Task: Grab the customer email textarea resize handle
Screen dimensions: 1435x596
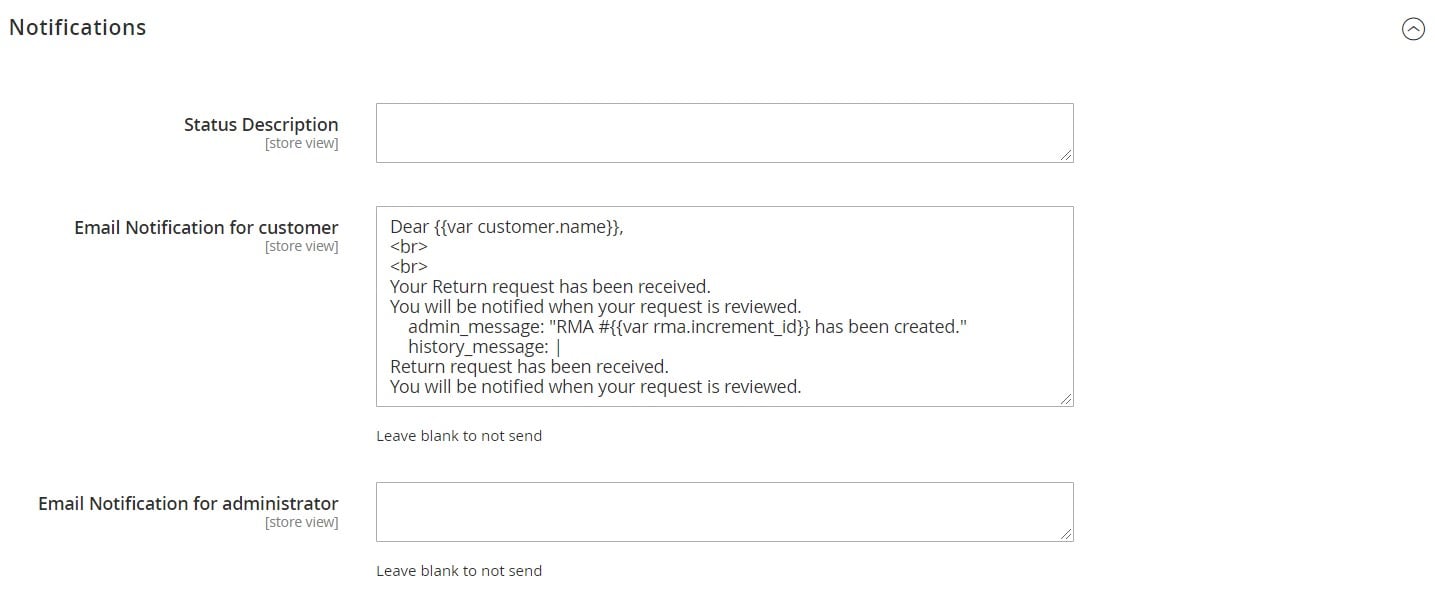Action: [x=1066, y=399]
